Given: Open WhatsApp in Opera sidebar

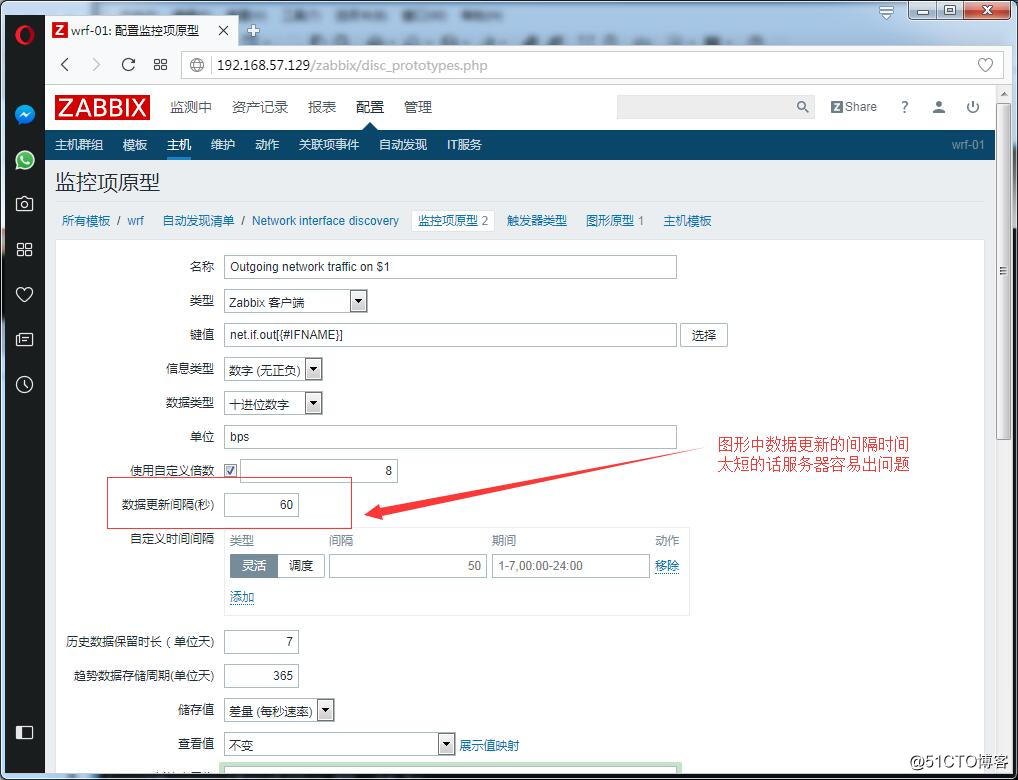Looking at the screenshot, I should pos(25,160).
